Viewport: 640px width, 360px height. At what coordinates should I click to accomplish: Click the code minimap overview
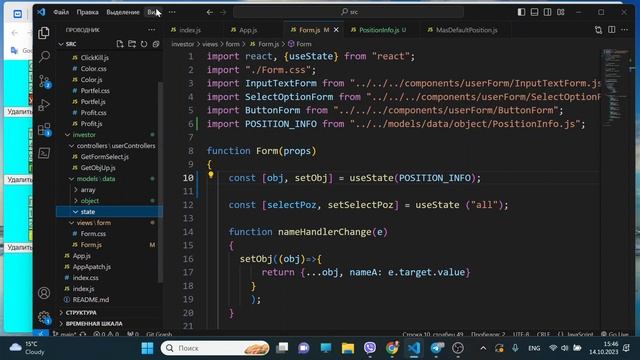[616, 87]
